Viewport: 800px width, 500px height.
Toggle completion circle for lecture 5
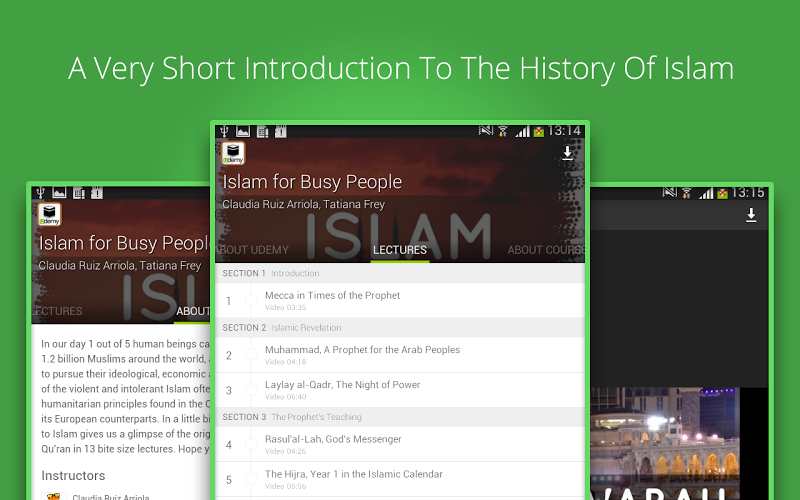pyautogui.click(x=251, y=479)
